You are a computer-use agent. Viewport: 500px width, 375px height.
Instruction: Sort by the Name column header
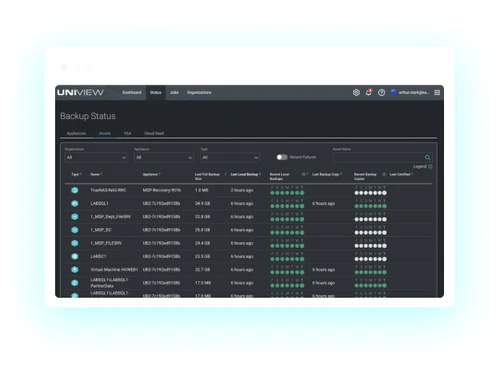[96, 174]
